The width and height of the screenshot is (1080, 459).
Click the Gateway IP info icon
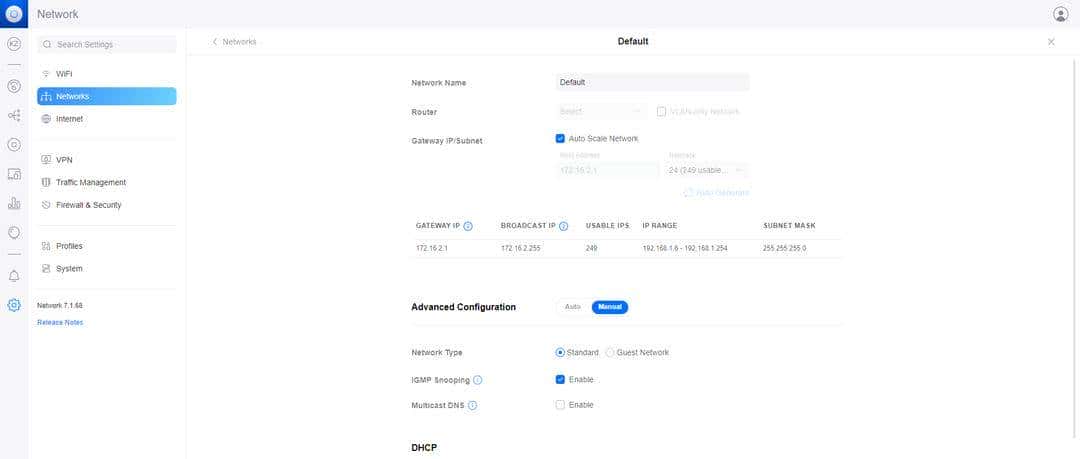click(468, 226)
